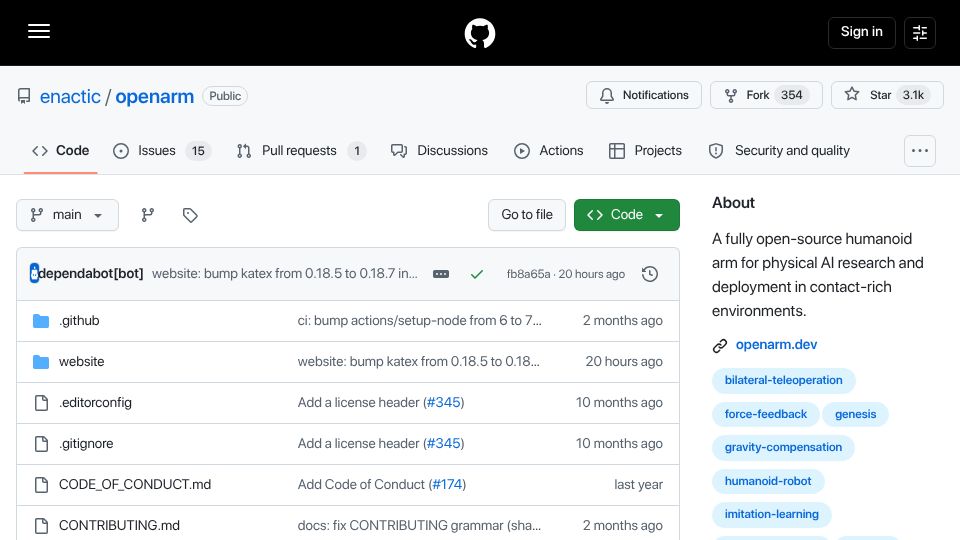Open the Actions tab
This screenshot has height=540, width=960.
click(549, 151)
